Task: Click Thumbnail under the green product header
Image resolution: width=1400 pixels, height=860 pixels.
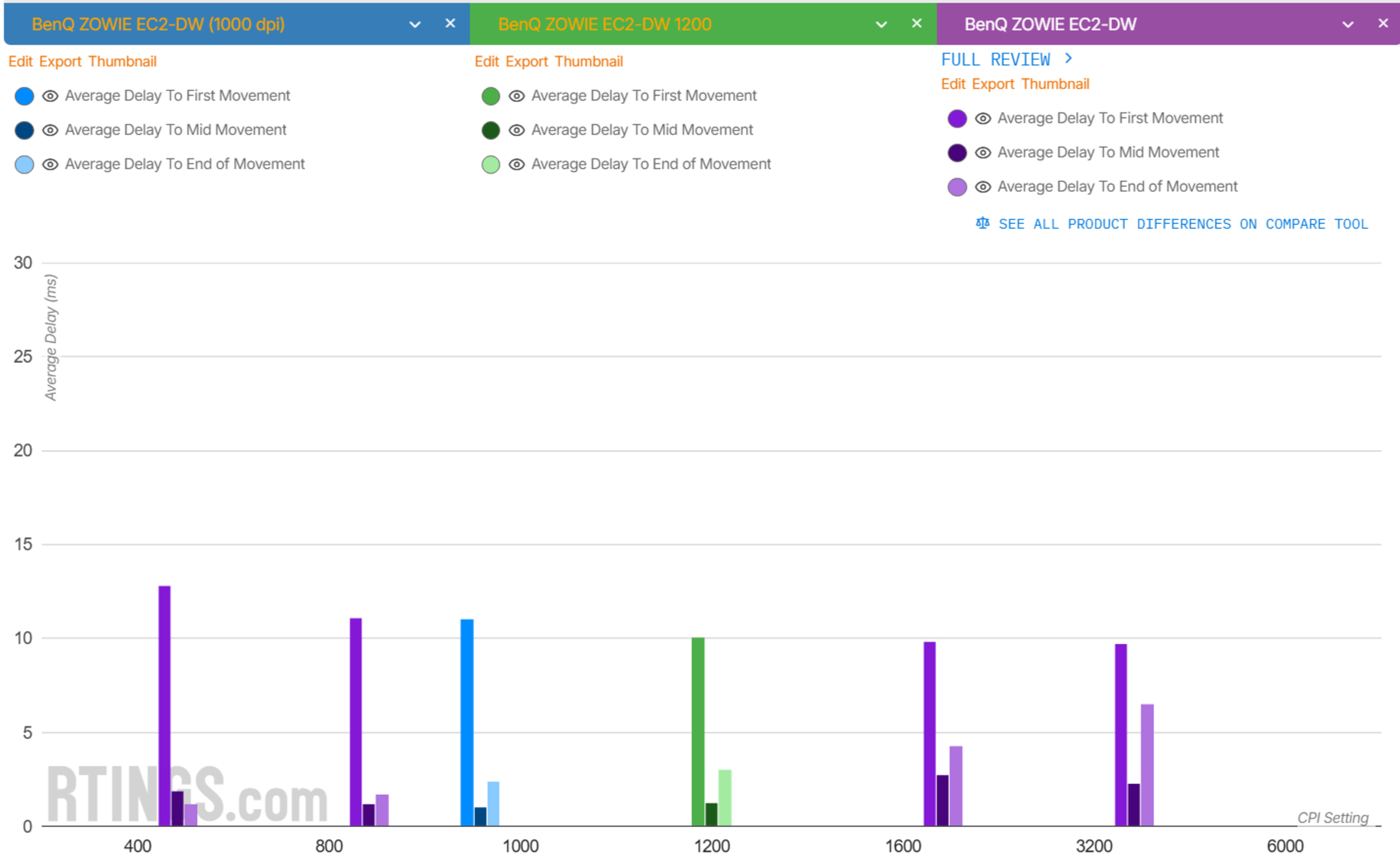Action: point(589,61)
